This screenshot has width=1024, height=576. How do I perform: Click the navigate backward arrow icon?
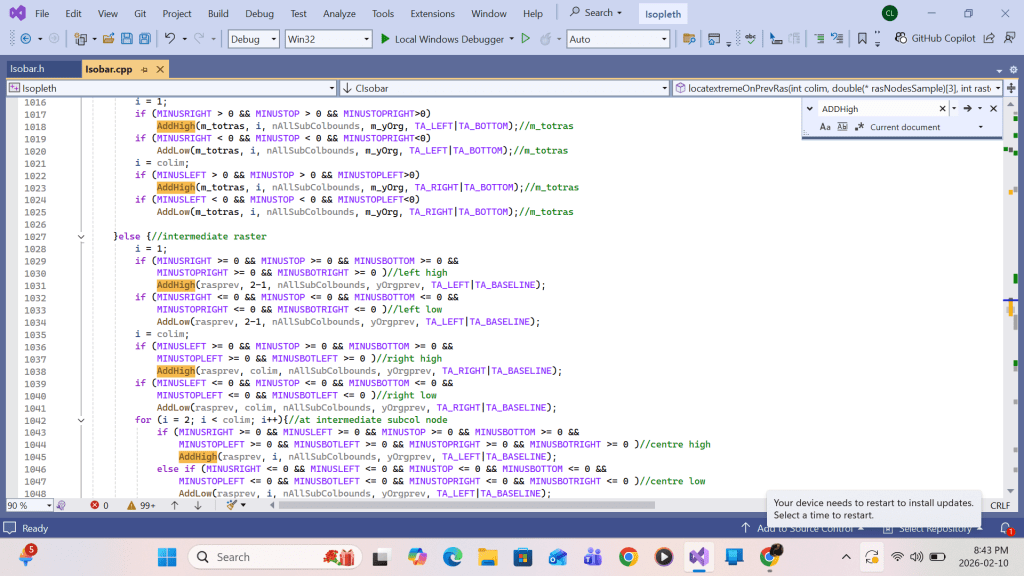pyautogui.click(x=25, y=39)
